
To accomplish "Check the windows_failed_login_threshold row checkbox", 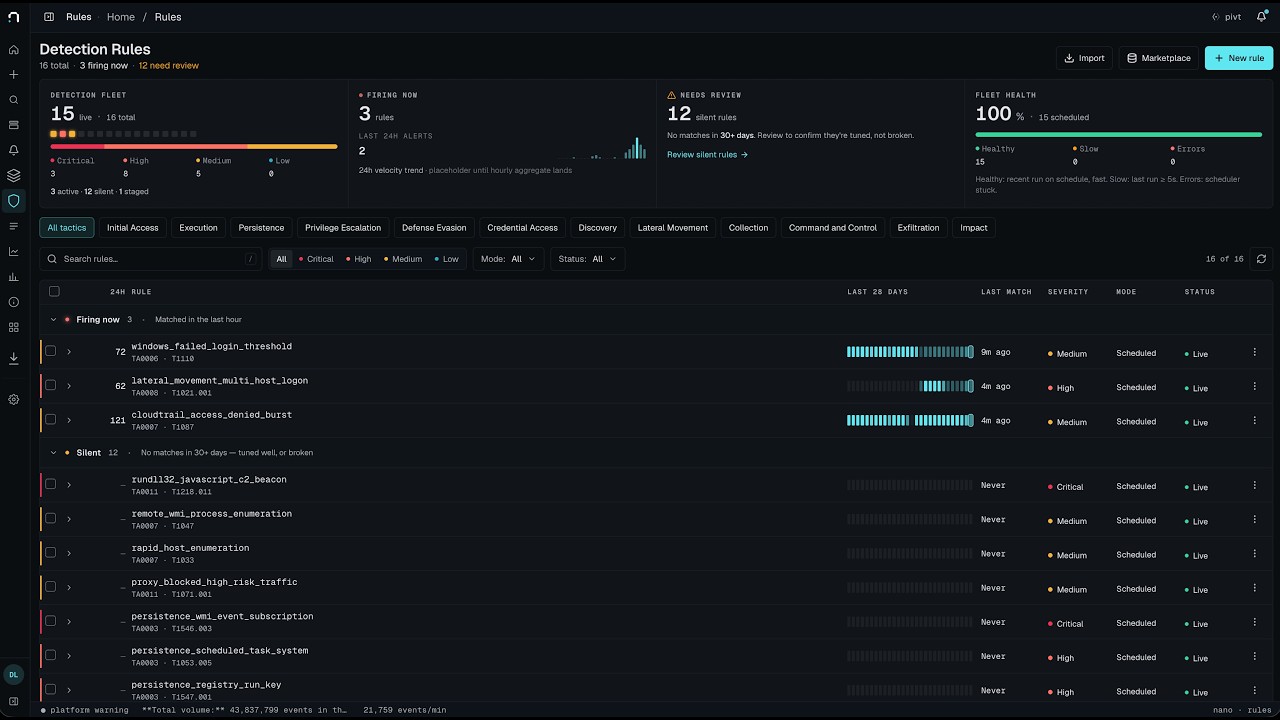I will 51,351.
